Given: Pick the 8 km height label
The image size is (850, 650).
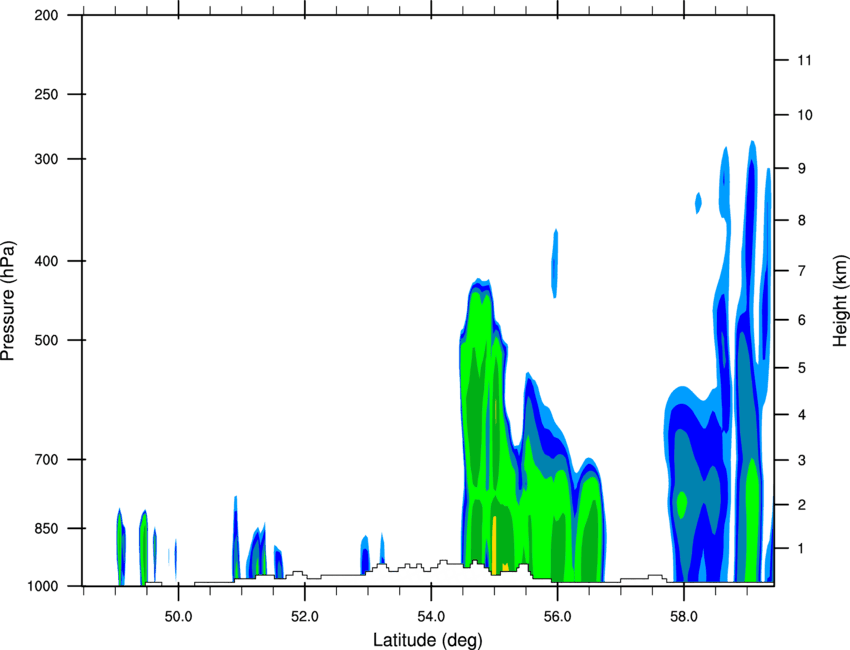Looking at the screenshot, I should tap(801, 220).
